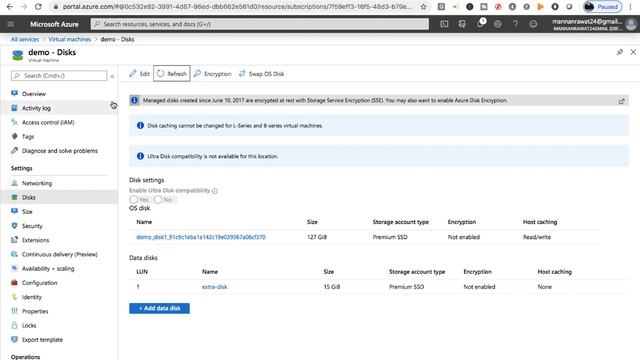Click Swap OS Disk

[x=261, y=74]
